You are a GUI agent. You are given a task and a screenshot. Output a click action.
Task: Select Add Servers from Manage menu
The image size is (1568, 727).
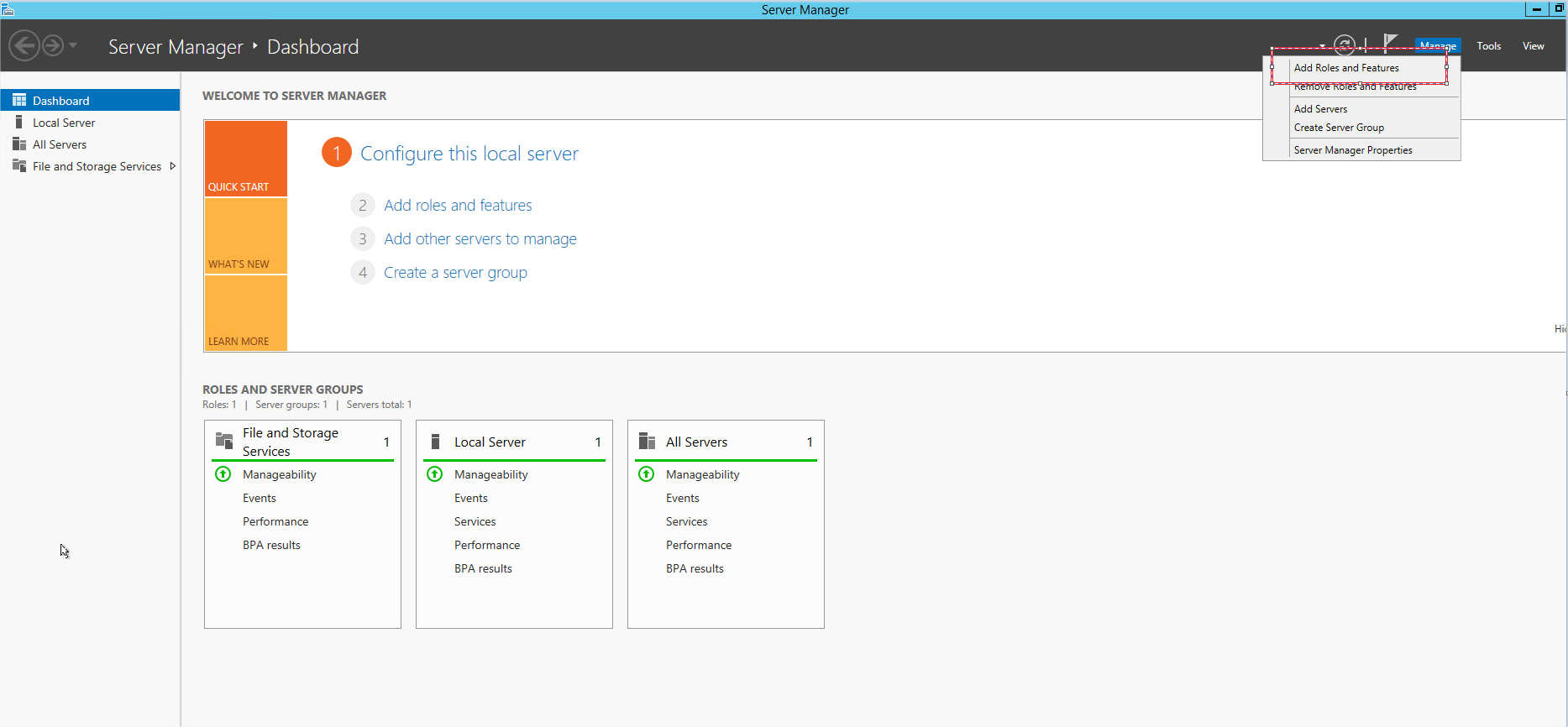pyautogui.click(x=1320, y=109)
